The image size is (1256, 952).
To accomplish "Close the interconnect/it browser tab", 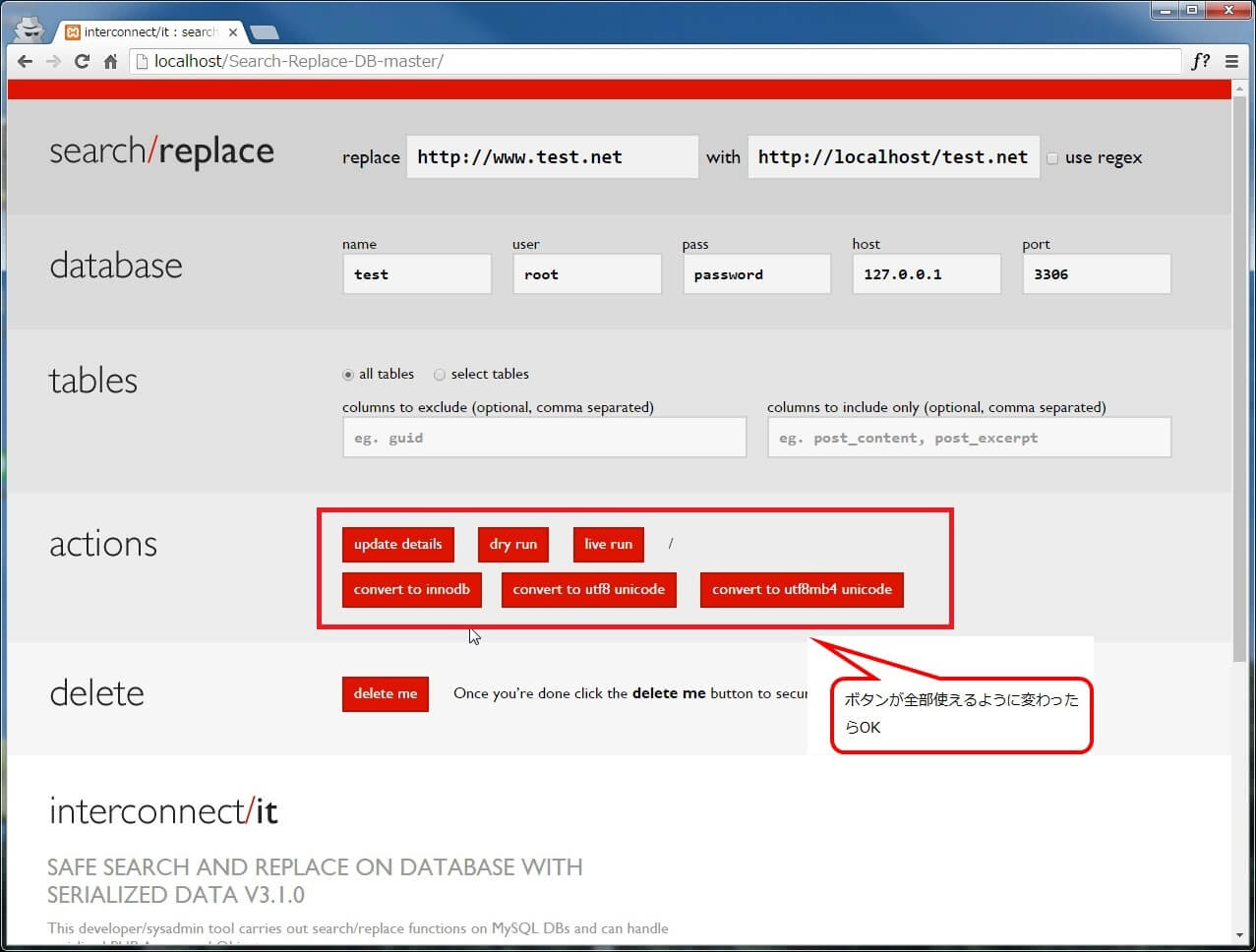I will [233, 32].
